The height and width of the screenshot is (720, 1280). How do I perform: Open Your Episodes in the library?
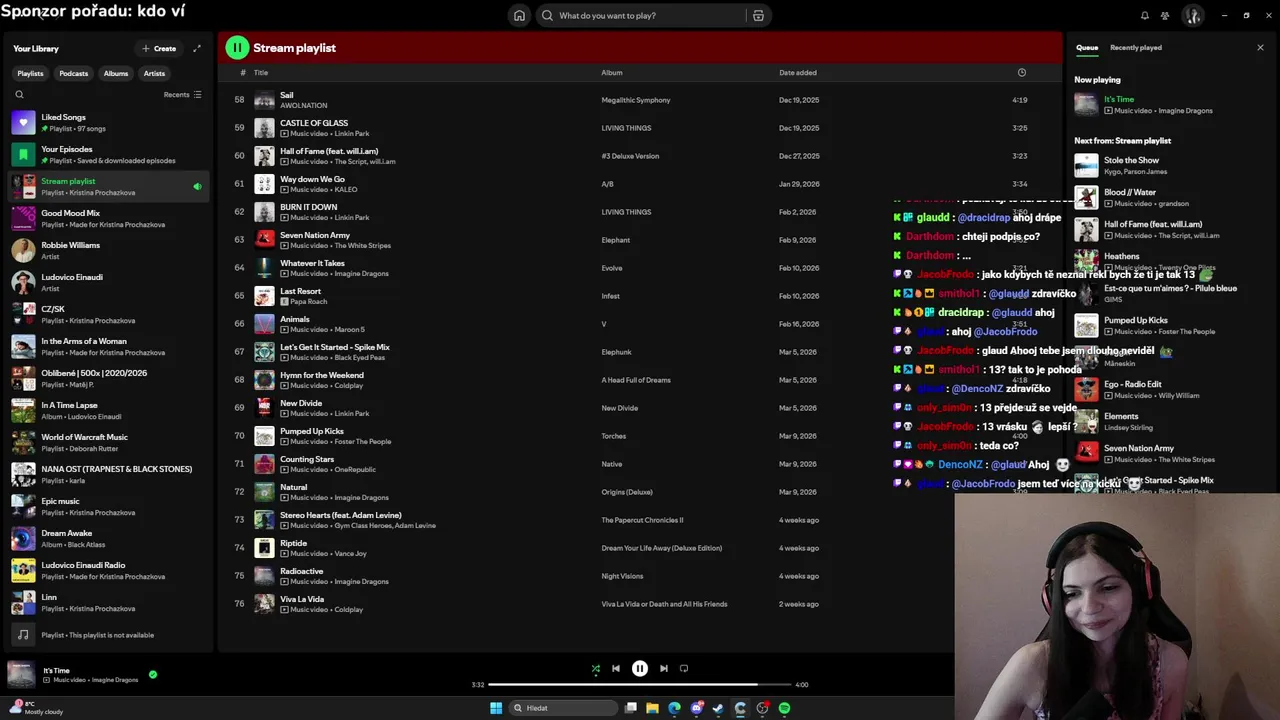[x=108, y=155]
